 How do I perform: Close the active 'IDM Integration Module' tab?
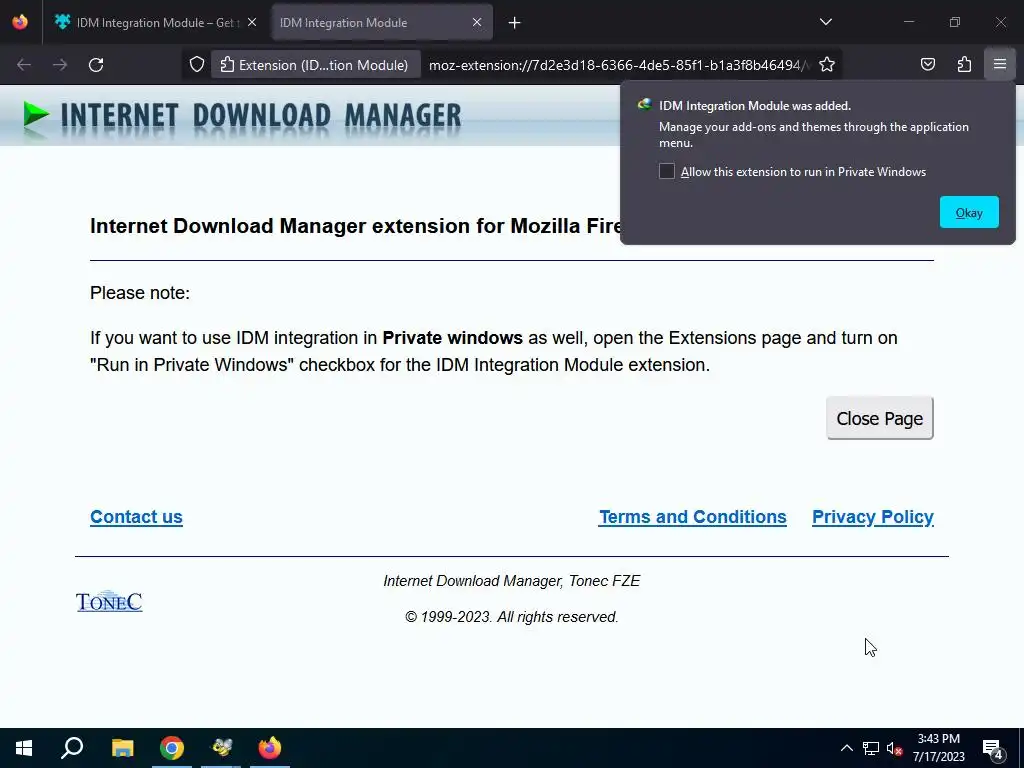477,22
